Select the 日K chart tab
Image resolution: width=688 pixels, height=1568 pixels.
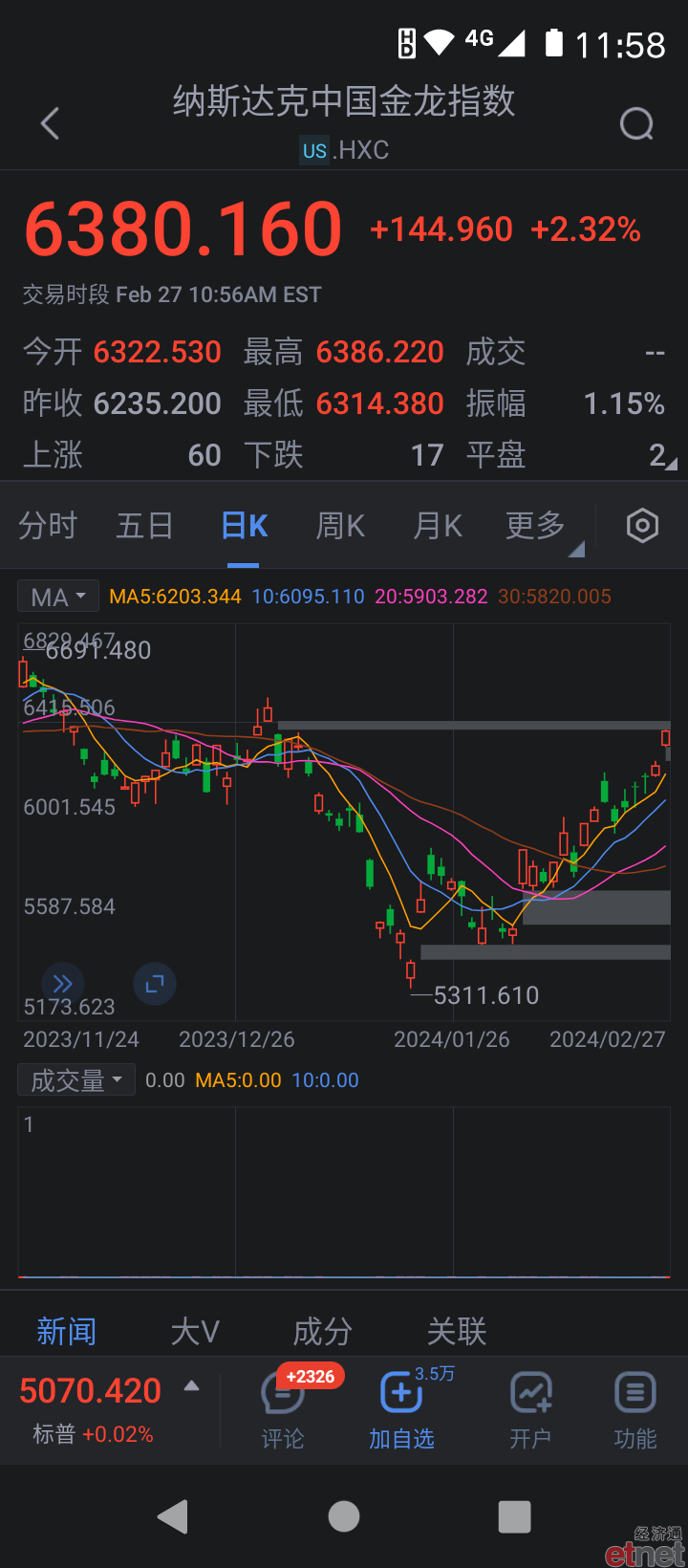(x=245, y=526)
